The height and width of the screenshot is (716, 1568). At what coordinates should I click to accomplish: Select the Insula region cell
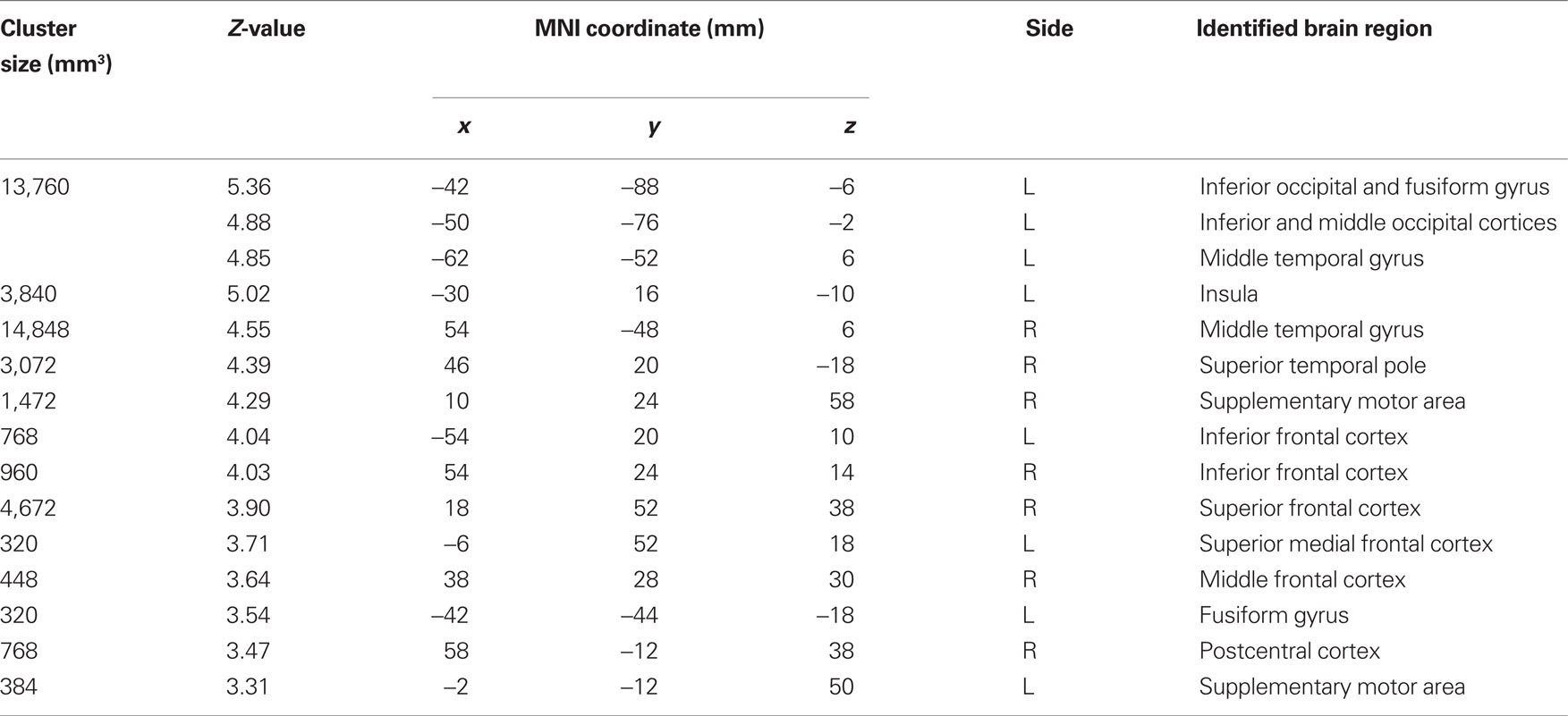point(1228,294)
